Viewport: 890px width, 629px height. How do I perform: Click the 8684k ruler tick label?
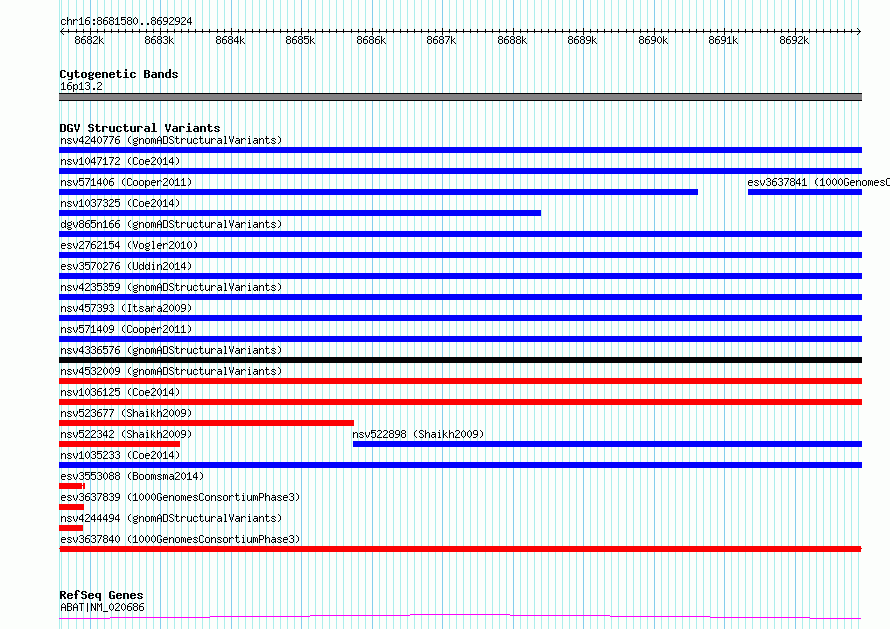(x=230, y=40)
